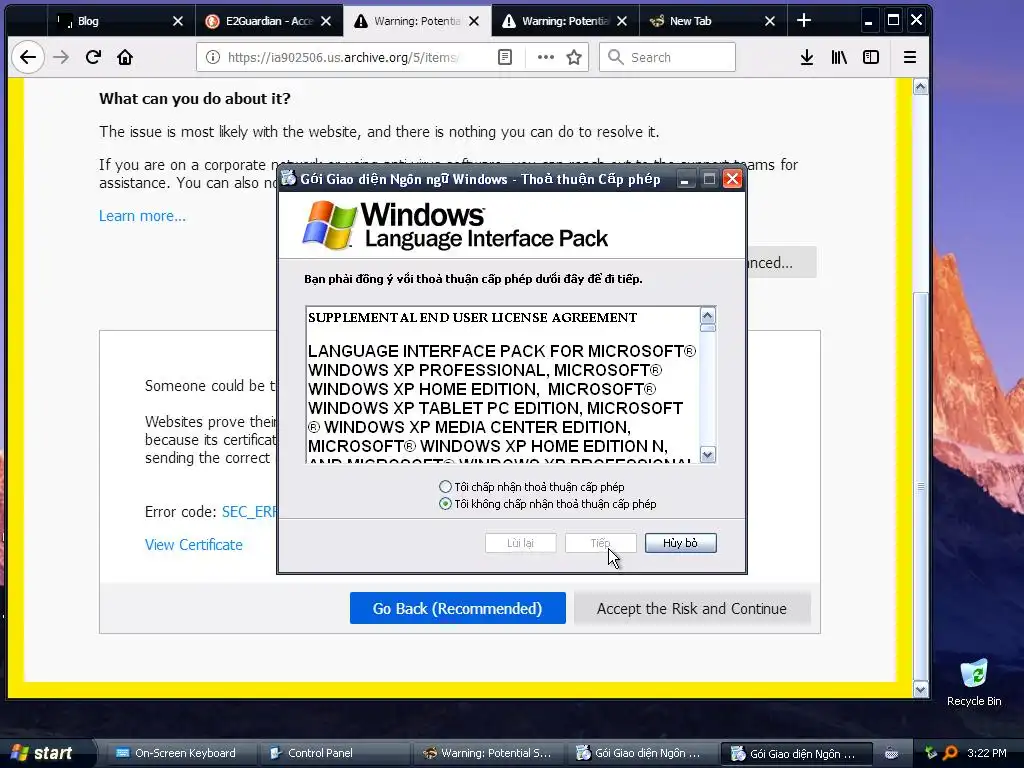
Task: Click license text scrollbar down arrow
Action: coord(707,454)
